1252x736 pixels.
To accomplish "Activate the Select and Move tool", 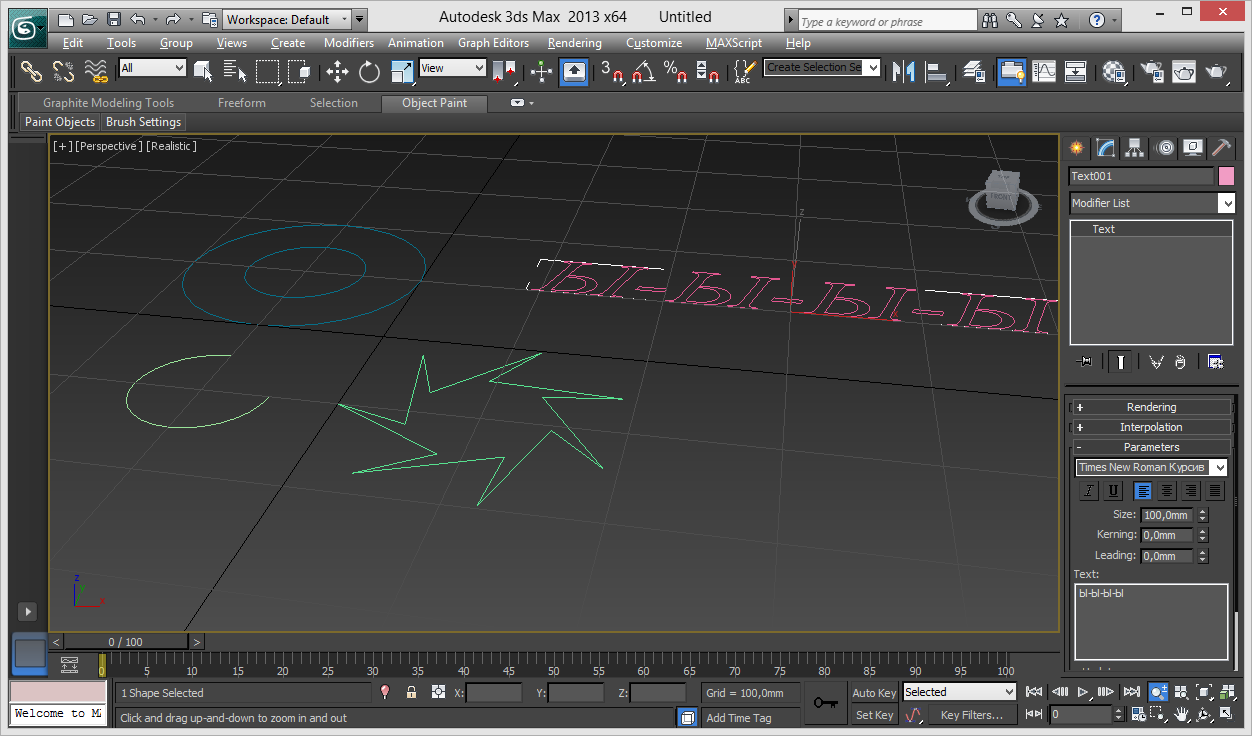I will [x=338, y=71].
